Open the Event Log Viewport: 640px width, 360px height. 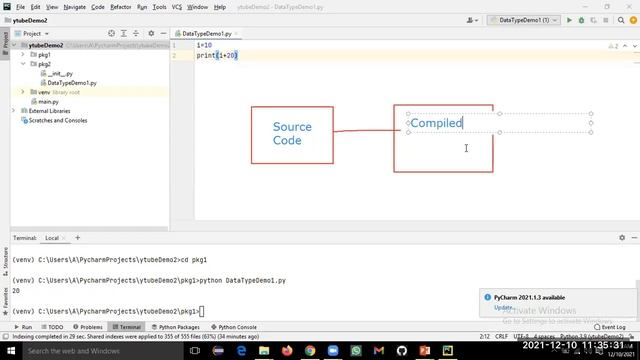(610, 327)
